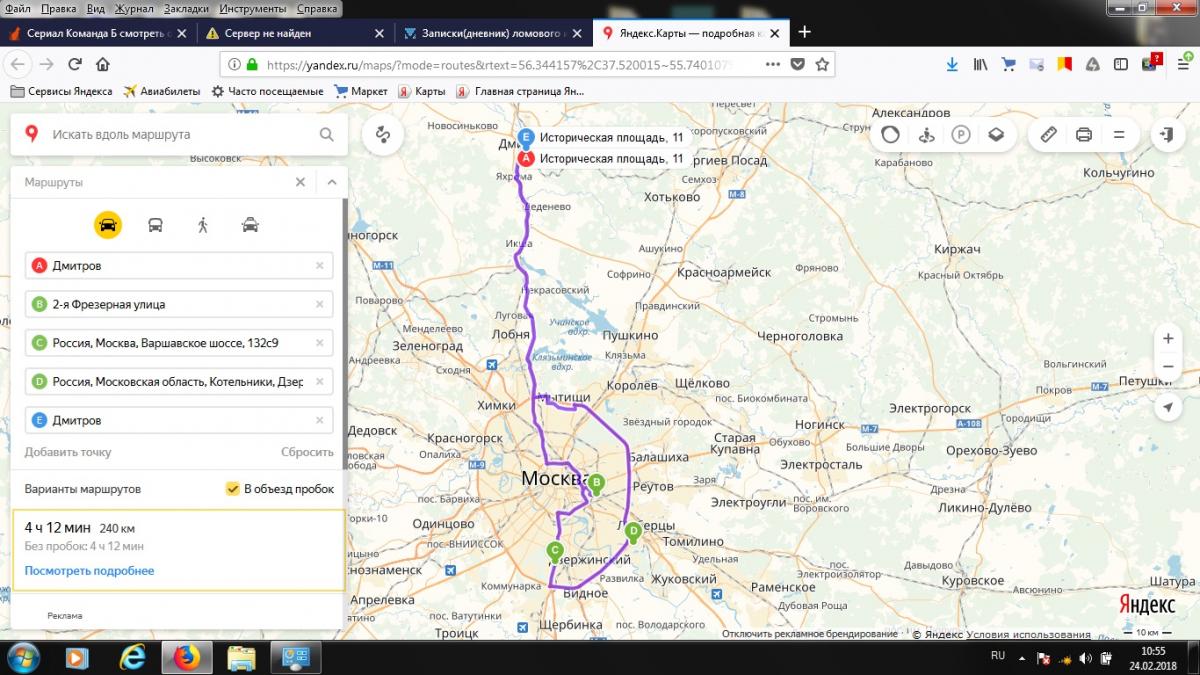Open Windows Start menu
Screen dimensions: 1200x675
point(23,657)
